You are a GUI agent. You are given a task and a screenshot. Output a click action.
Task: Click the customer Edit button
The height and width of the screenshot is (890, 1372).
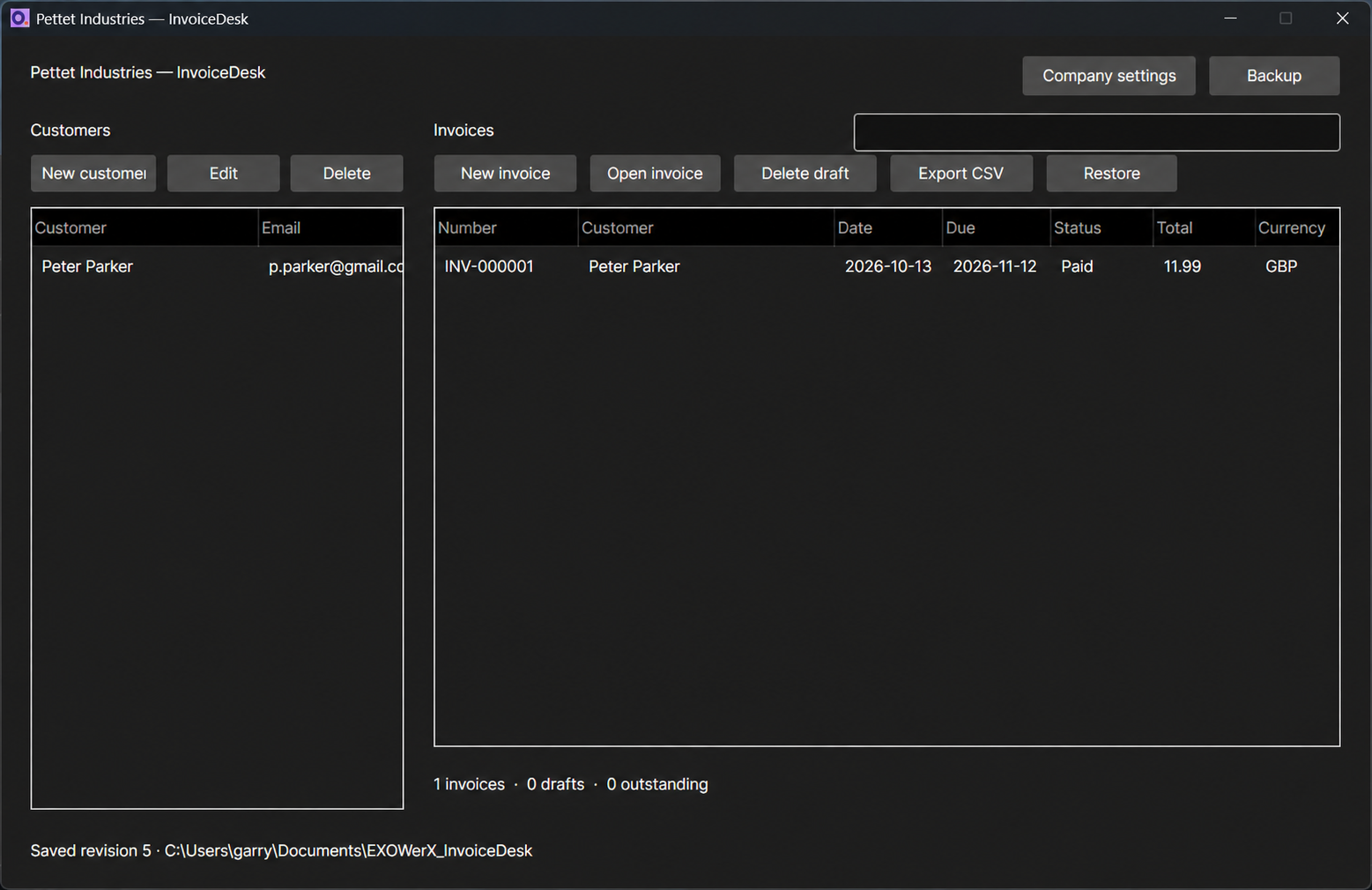point(224,174)
